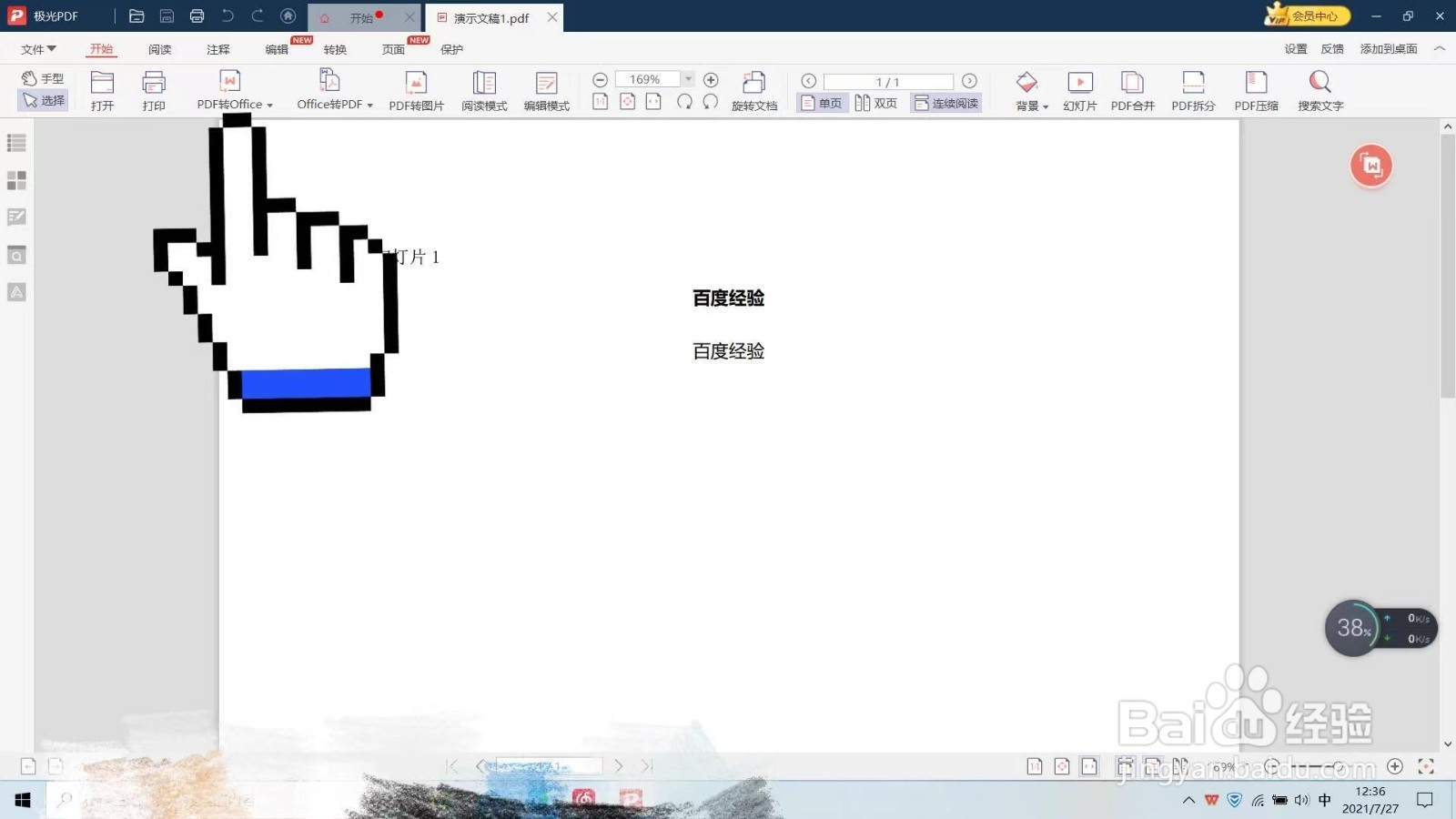Show hidden tray icons chevron in taskbar
The image size is (1456, 819).
pyautogui.click(x=1188, y=801)
